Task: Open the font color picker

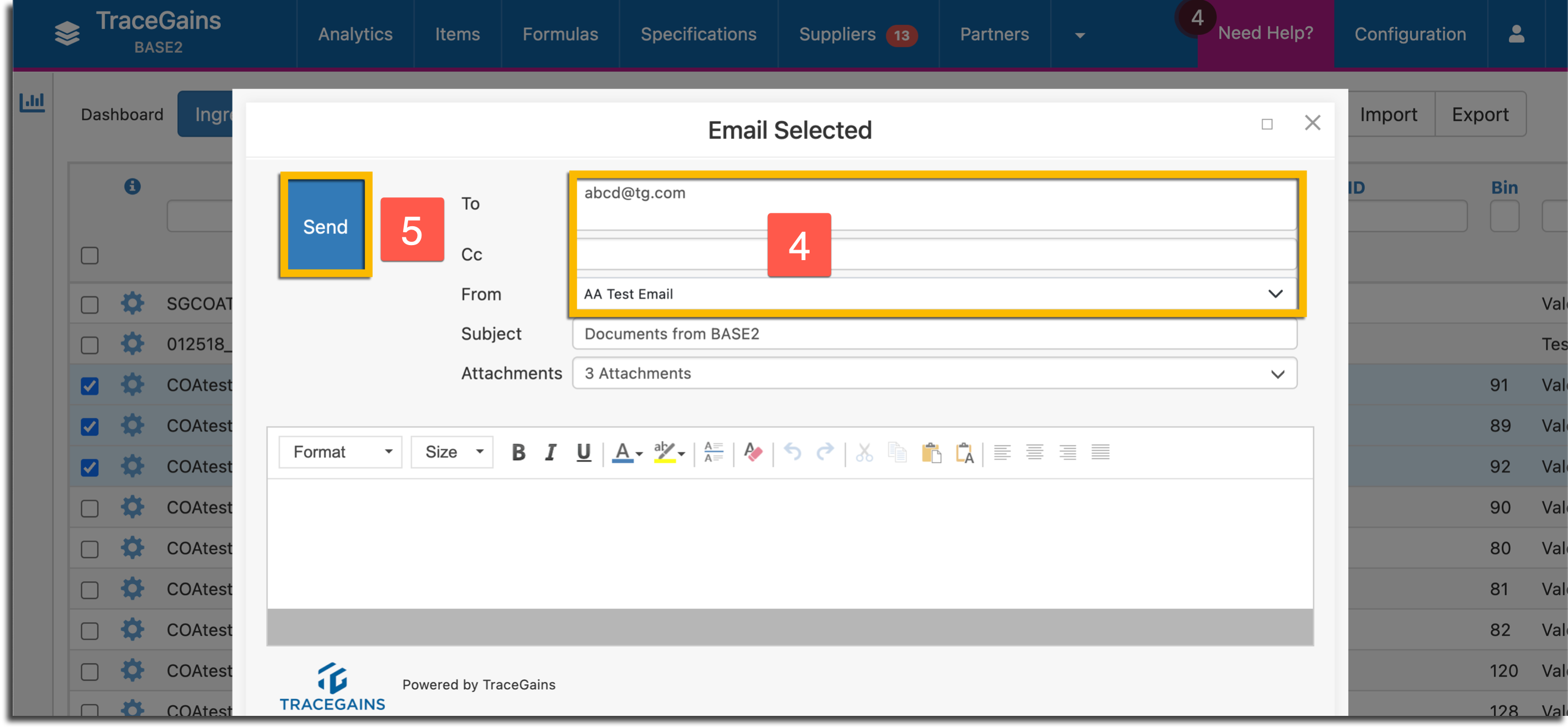Action: coord(627,452)
